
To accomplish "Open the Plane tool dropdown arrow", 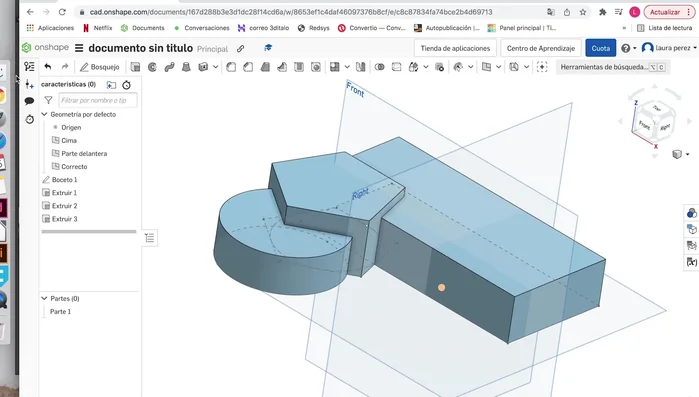I will click(x=498, y=67).
